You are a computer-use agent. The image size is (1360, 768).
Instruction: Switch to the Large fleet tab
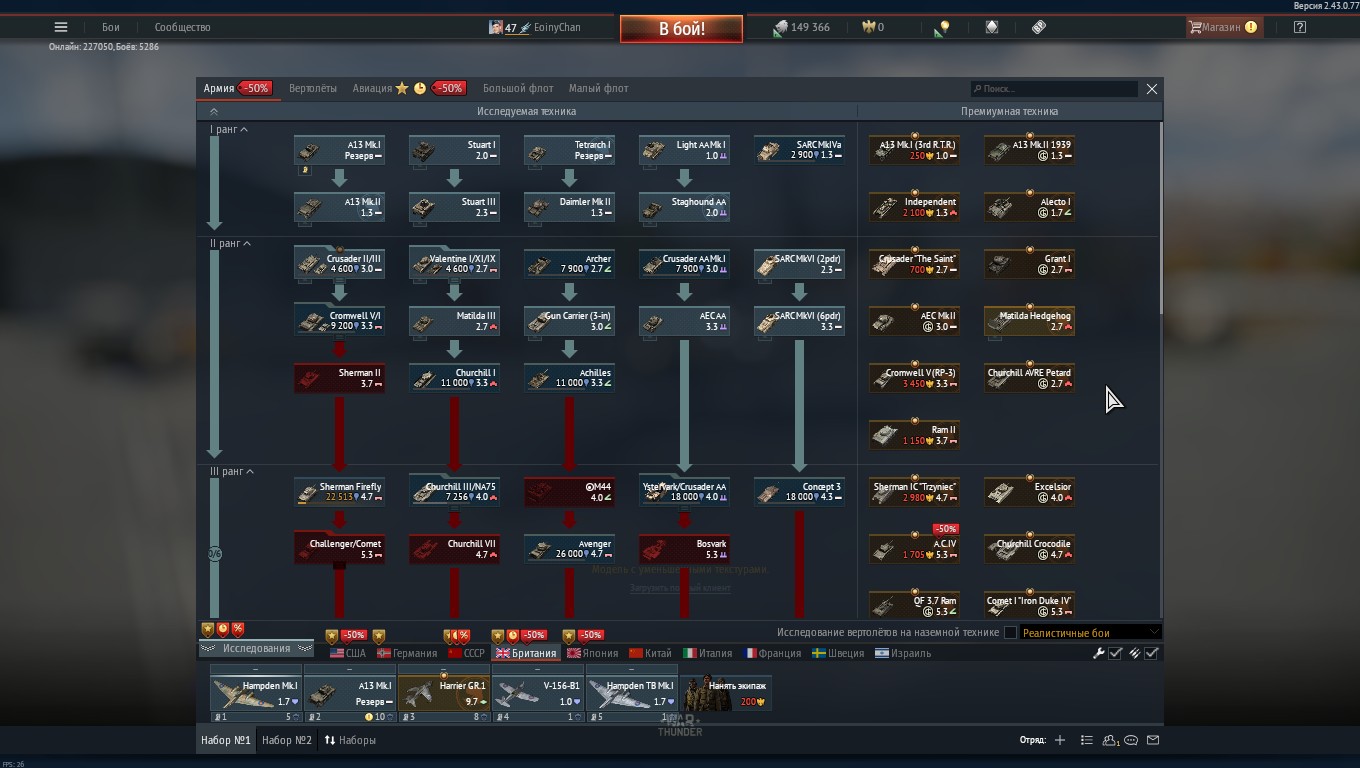click(x=518, y=88)
